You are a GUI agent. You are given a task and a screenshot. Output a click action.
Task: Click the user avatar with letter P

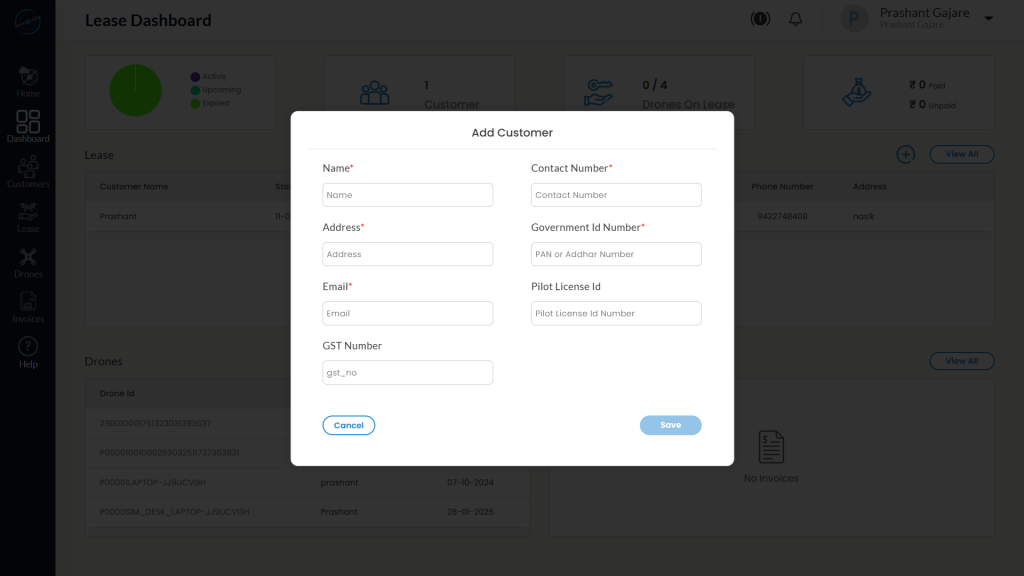tap(854, 19)
